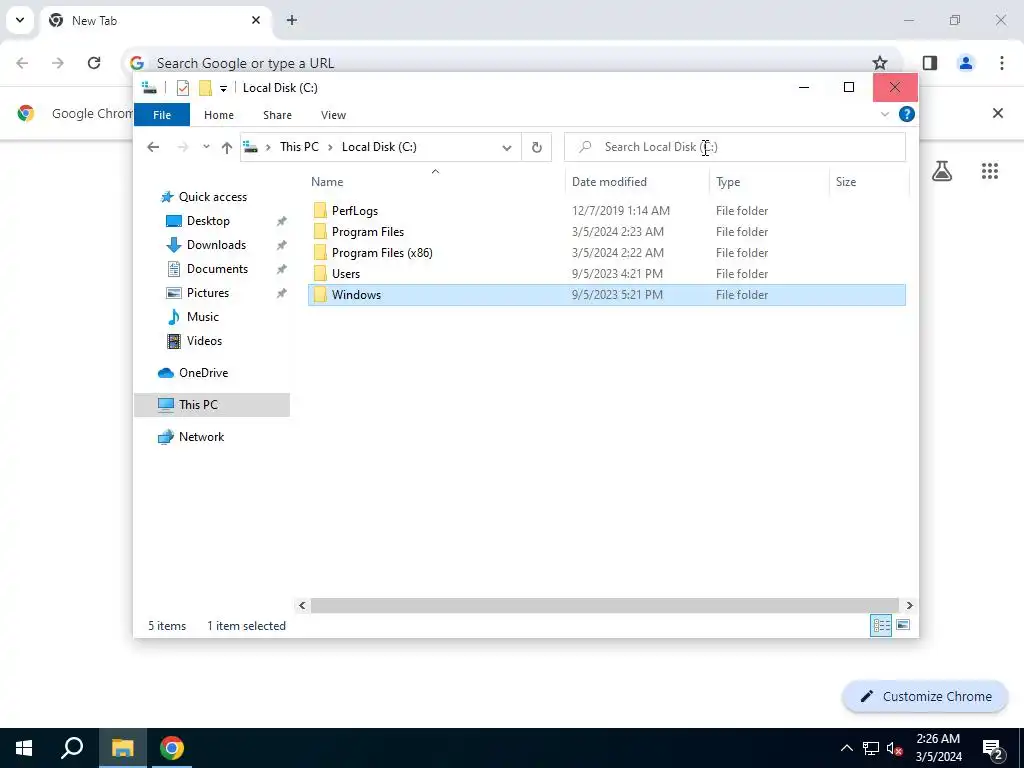
Task: Dismiss the Google Chrome infobar
Action: point(998,113)
